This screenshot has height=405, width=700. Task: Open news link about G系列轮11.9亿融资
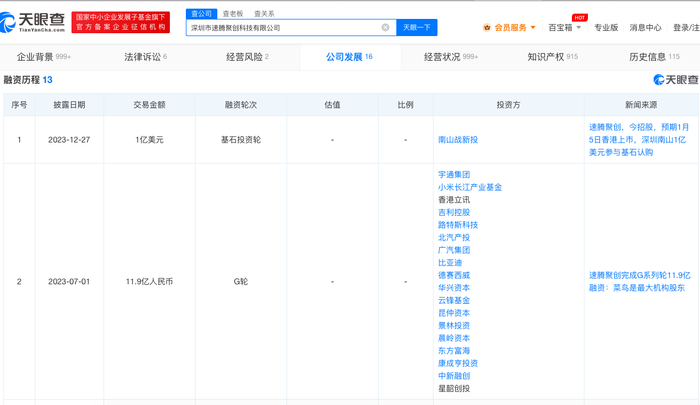[639, 281]
